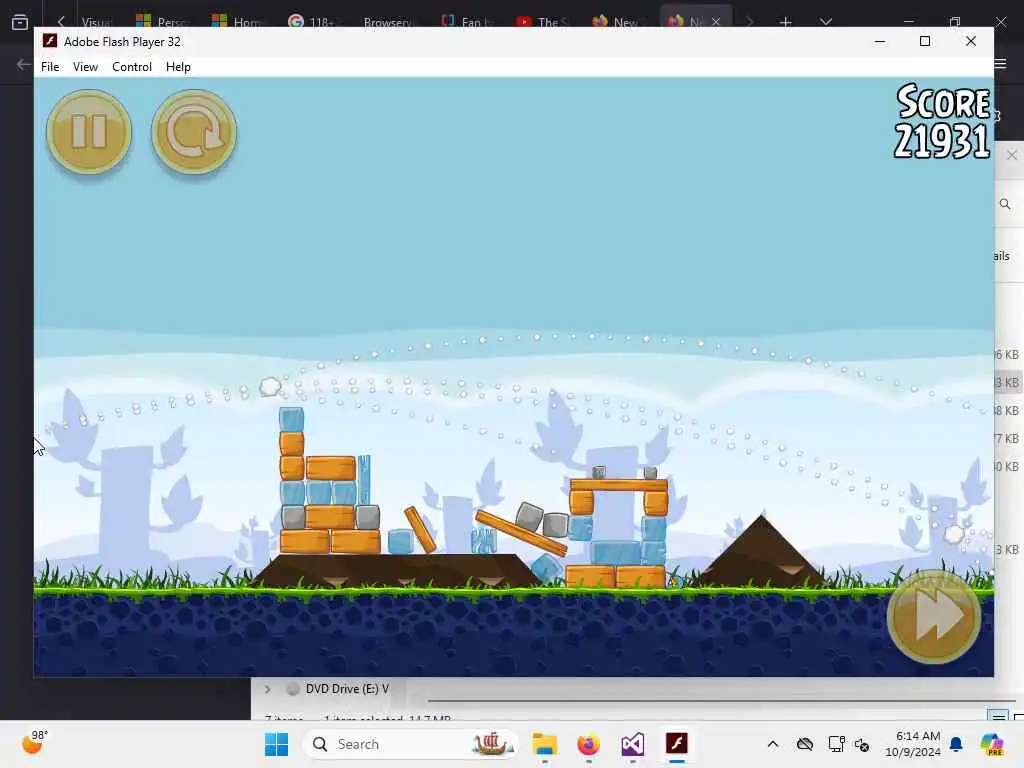Click the display/network tray icon
The height and width of the screenshot is (768, 1024).
point(836,744)
